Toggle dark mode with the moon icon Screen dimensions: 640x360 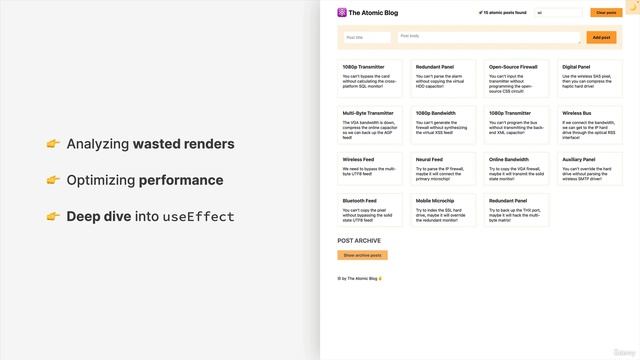click(x=633, y=7)
